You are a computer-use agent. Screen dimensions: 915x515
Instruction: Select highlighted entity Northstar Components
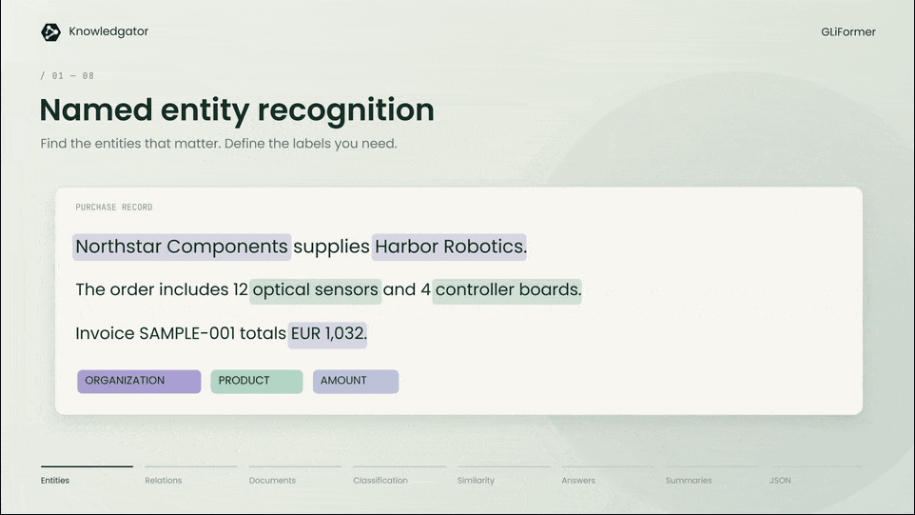181,247
